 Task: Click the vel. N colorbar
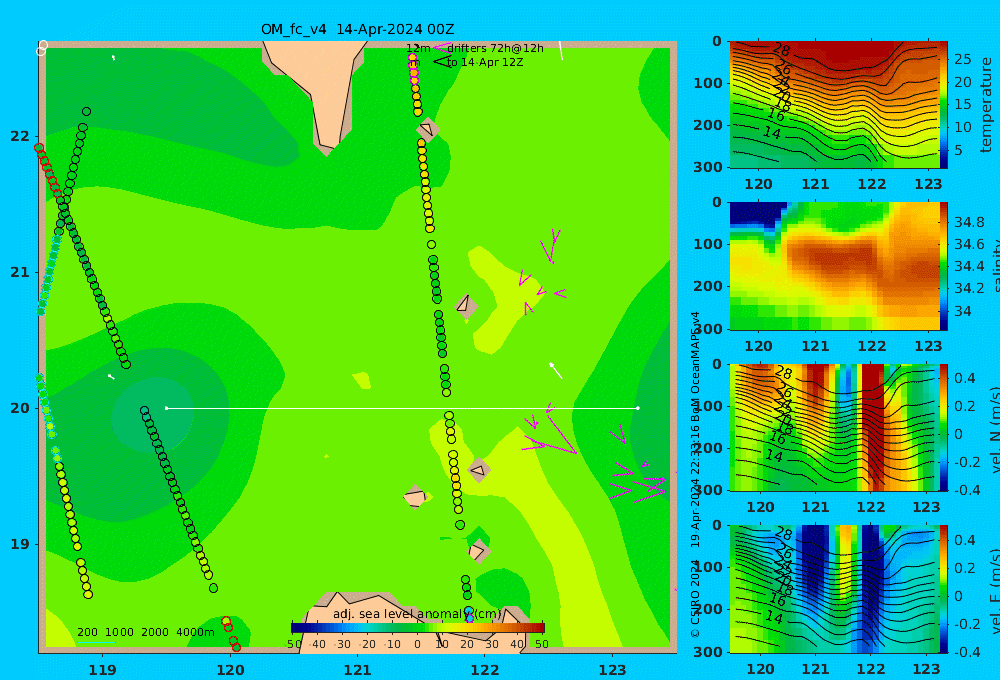click(943, 427)
